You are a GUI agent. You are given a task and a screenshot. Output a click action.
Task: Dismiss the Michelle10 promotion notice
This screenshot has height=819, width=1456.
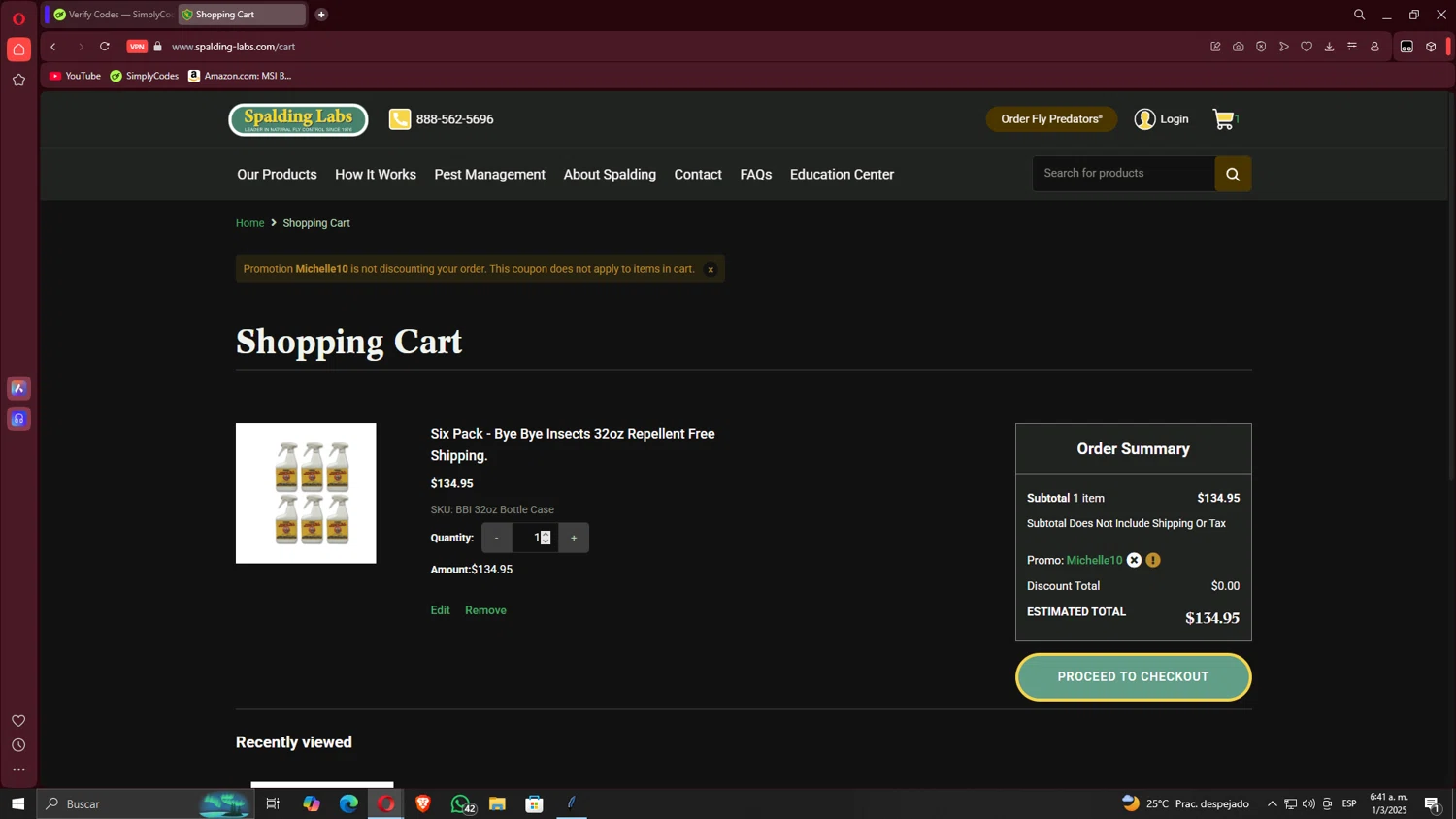coord(711,270)
